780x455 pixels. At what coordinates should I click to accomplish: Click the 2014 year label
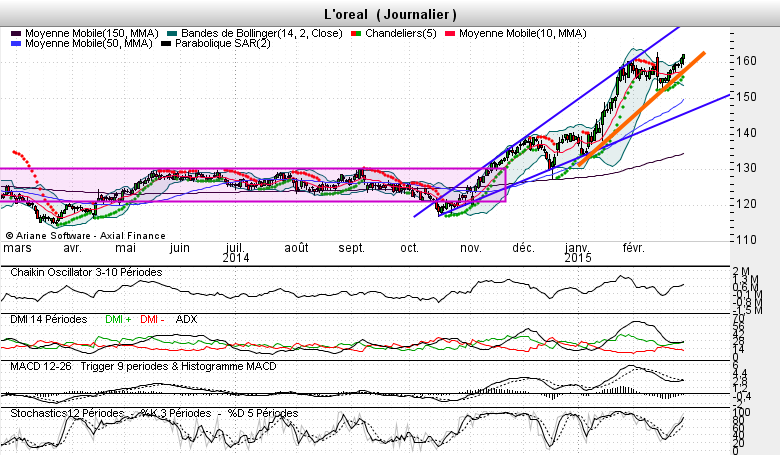click(236, 258)
